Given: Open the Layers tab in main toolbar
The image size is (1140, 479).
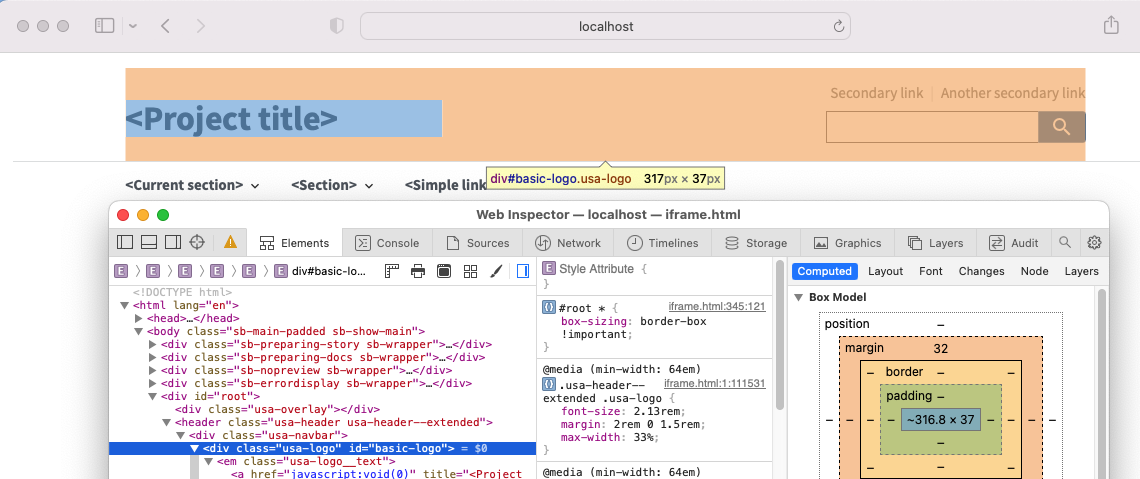Looking at the screenshot, I should click(936, 243).
